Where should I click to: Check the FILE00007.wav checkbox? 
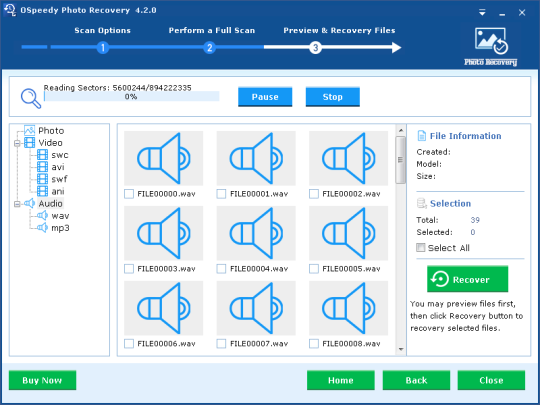point(221,344)
